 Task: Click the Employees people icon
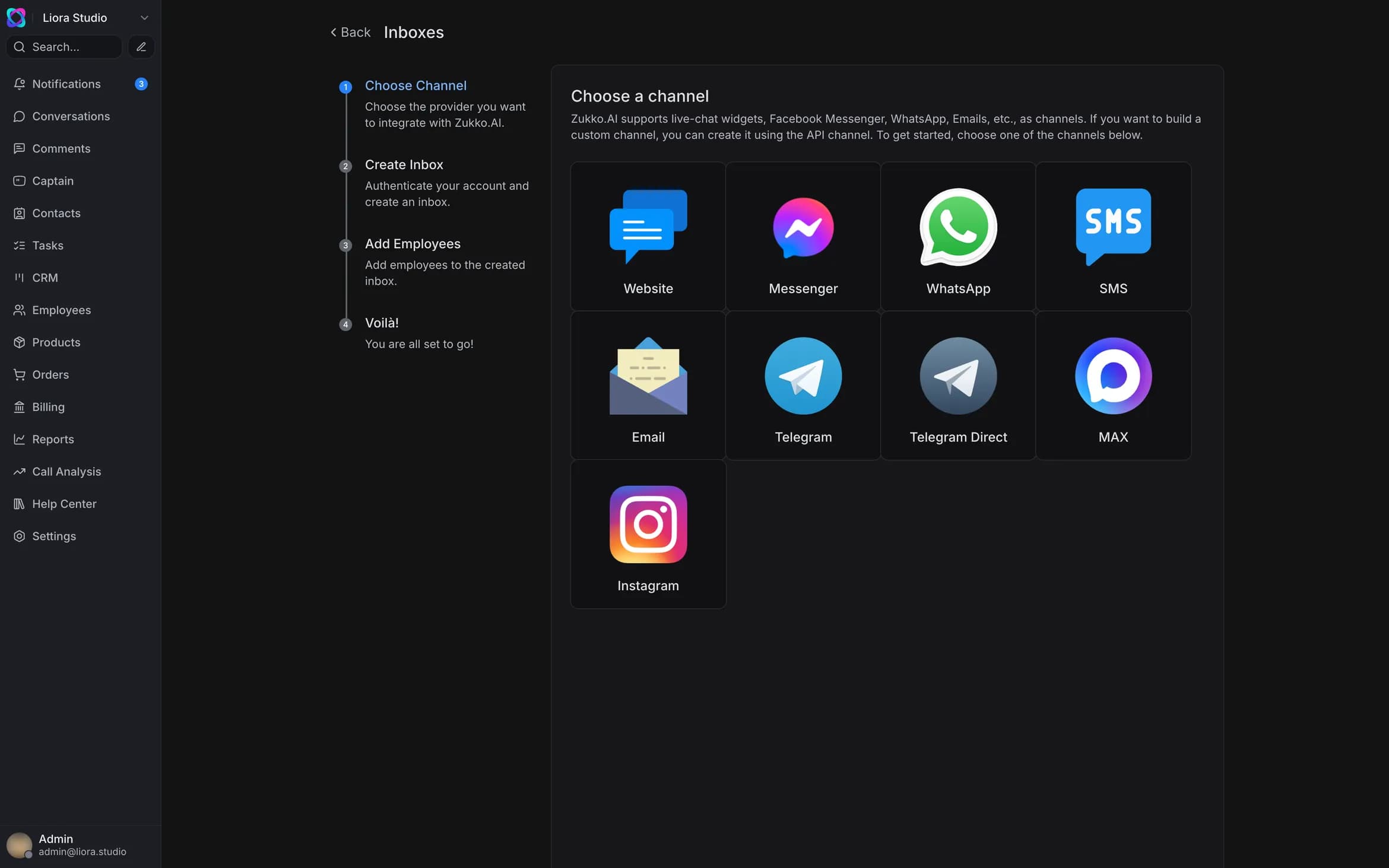coord(20,310)
